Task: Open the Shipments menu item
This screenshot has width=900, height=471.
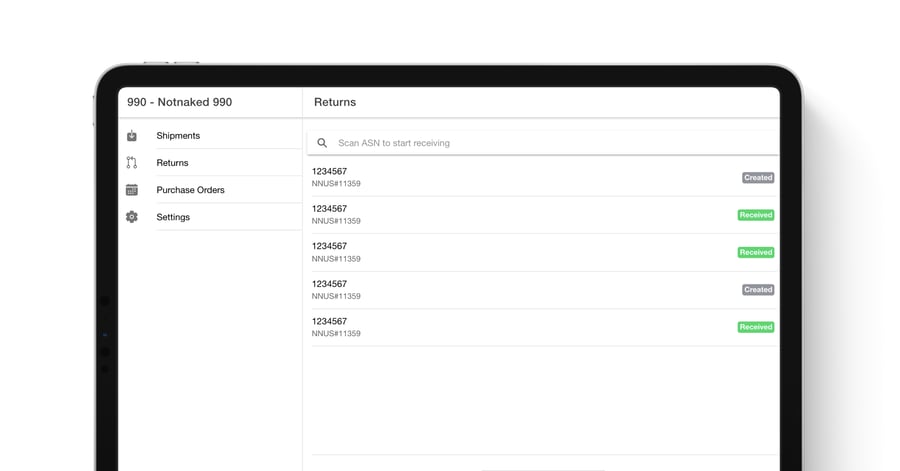Action: point(178,136)
